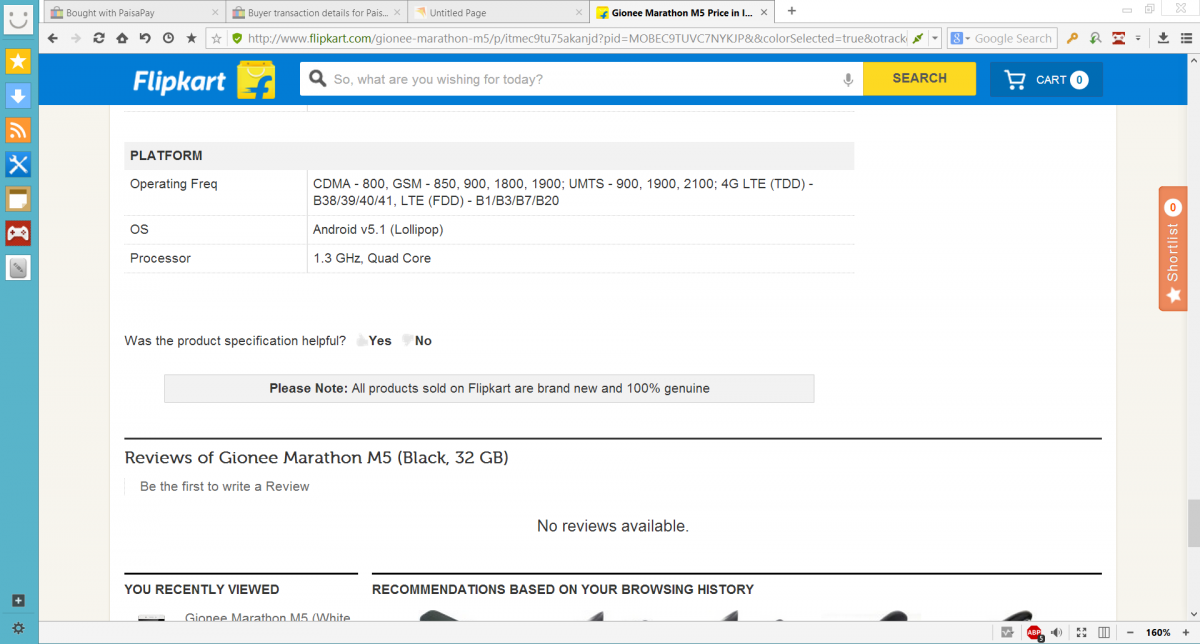
Task: Expand address bar URL dropdown arrow
Action: tap(934, 38)
